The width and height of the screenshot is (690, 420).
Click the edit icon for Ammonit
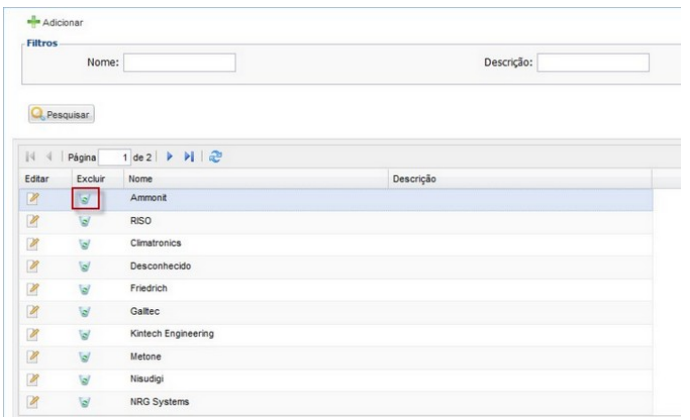[x=33, y=199]
